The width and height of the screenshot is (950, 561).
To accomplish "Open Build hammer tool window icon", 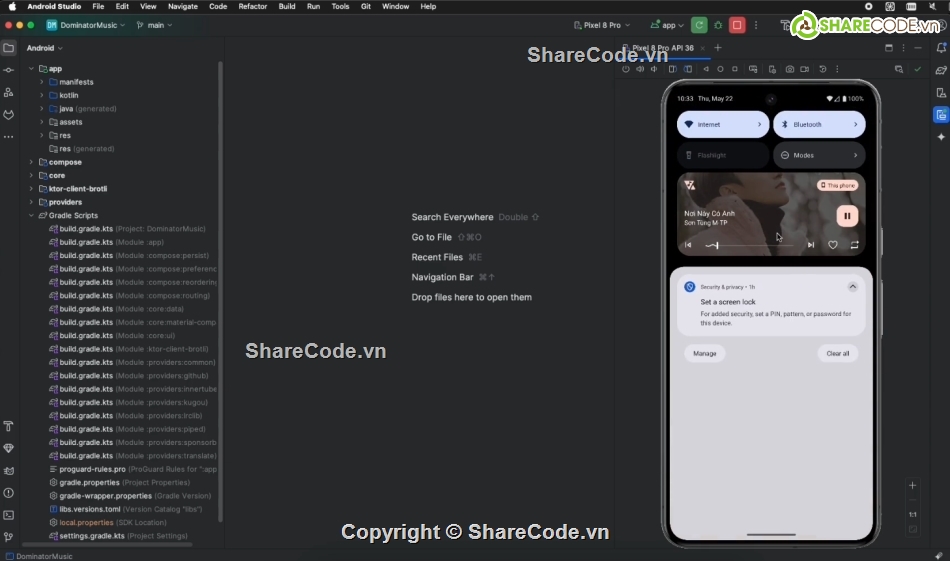I will (8, 426).
